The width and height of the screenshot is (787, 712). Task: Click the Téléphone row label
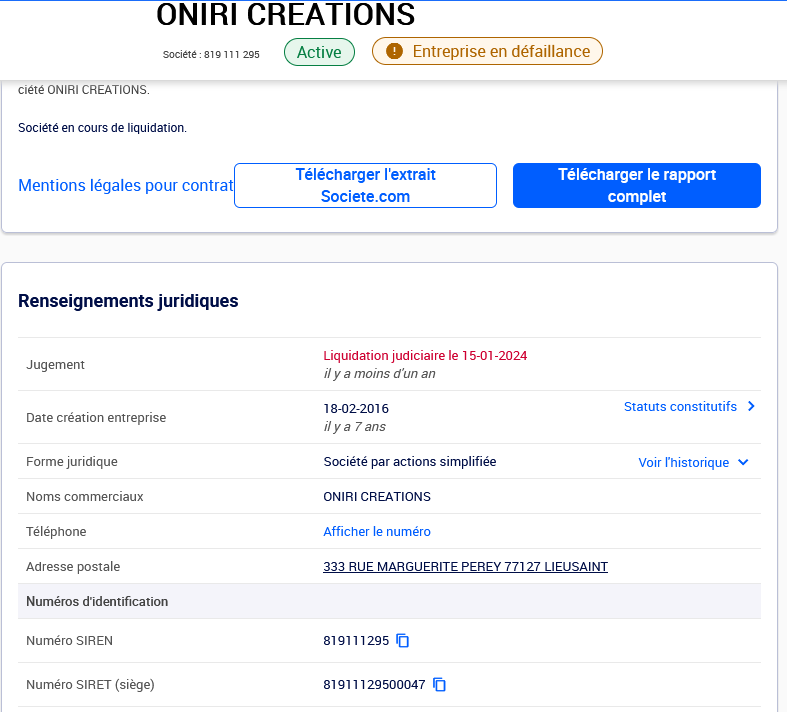click(x=56, y=531)
